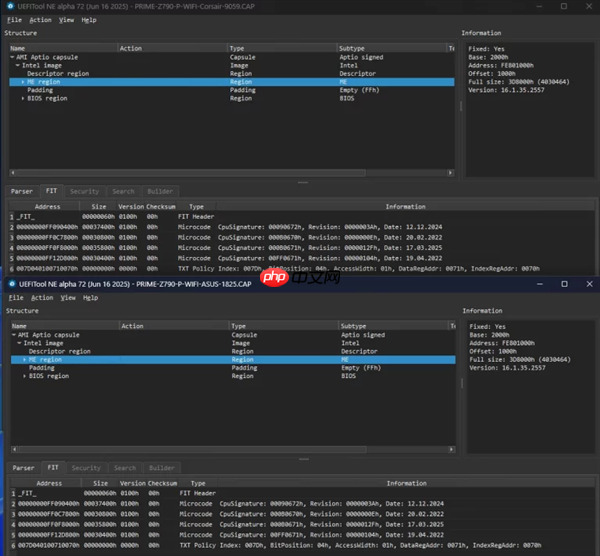Maximize the ASUS-1825 UEFITool window
The height and width of the screenshot is (556, 600).
coord(564,284)
